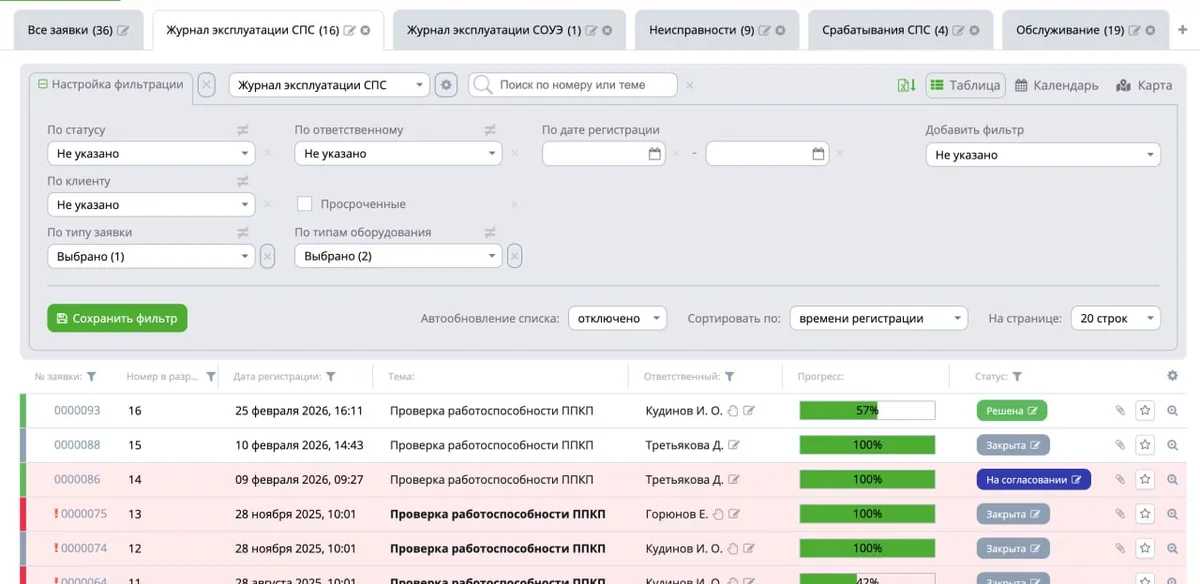Toggle exclusion mode for По типу заявки filter
The height and width of the screenshot is (584, 1200).
[243, 232]
